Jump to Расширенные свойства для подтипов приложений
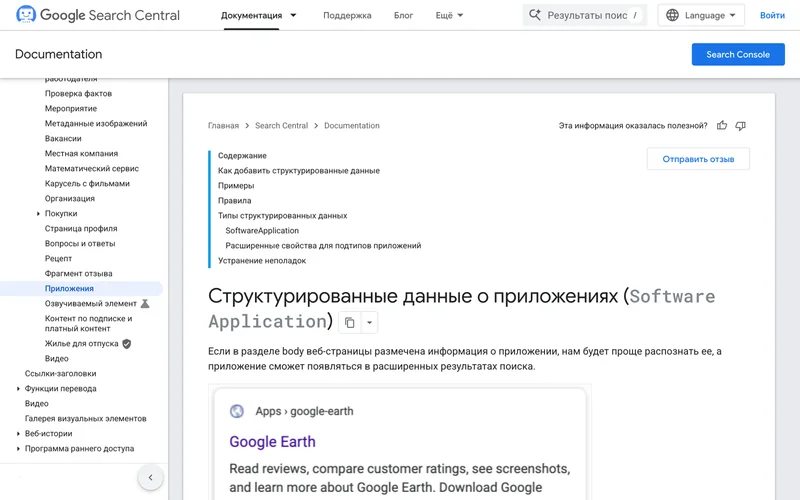The image size is (800, 500). pos(323,245)
